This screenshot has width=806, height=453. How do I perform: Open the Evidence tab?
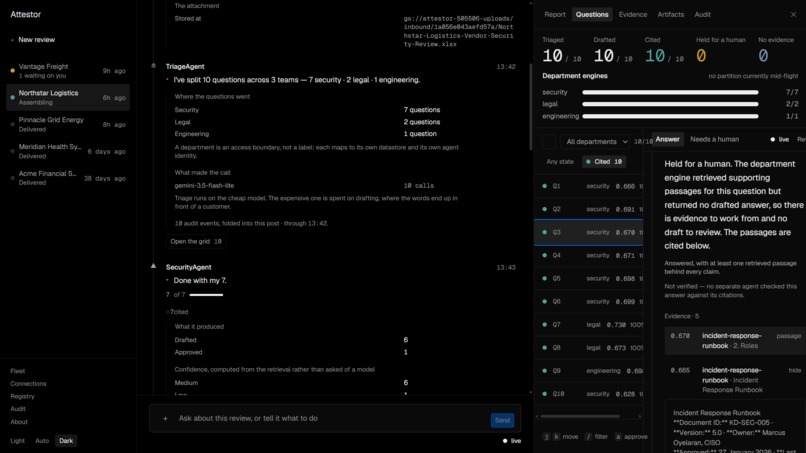(633, 14)
